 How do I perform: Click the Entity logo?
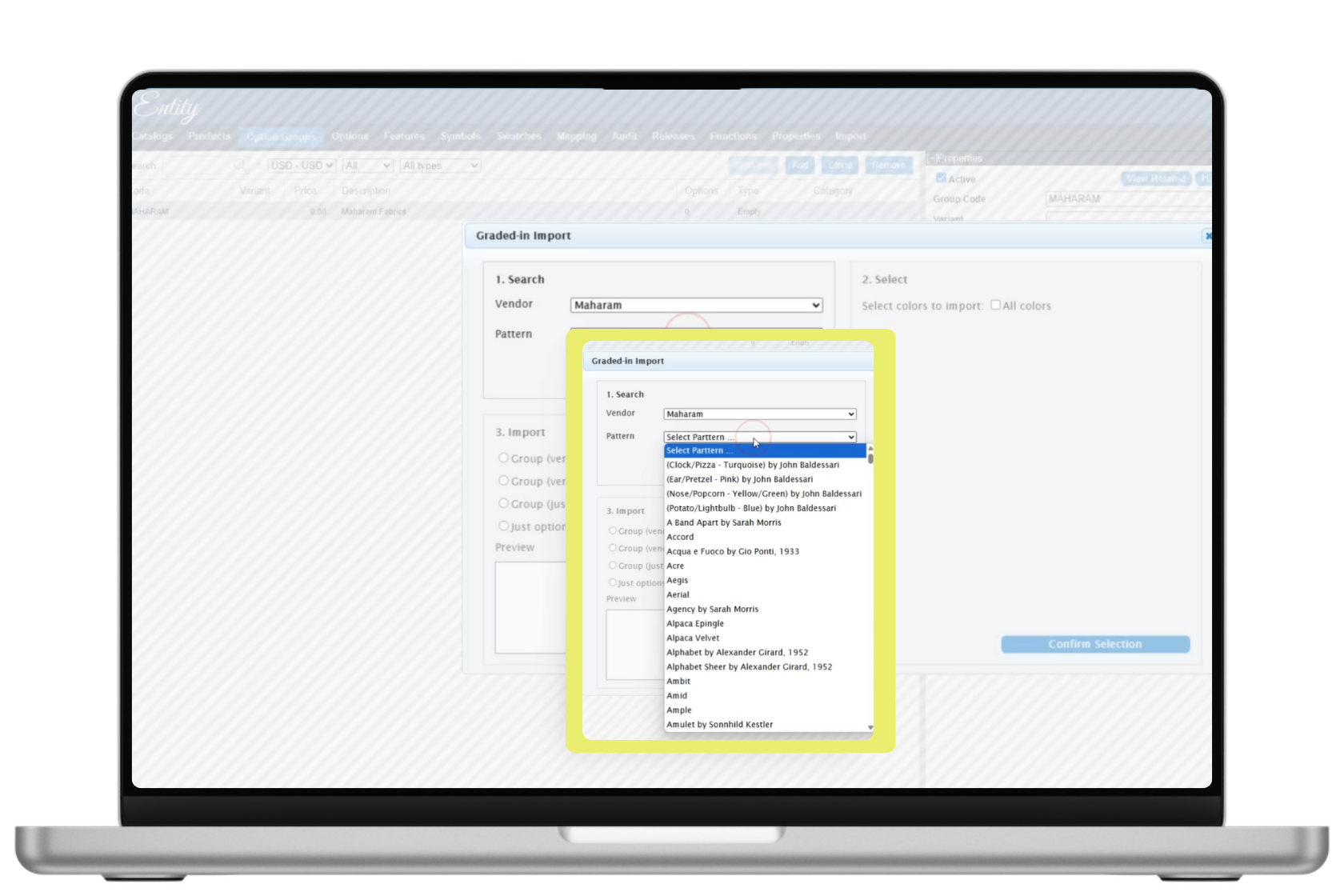click(166, 107)
